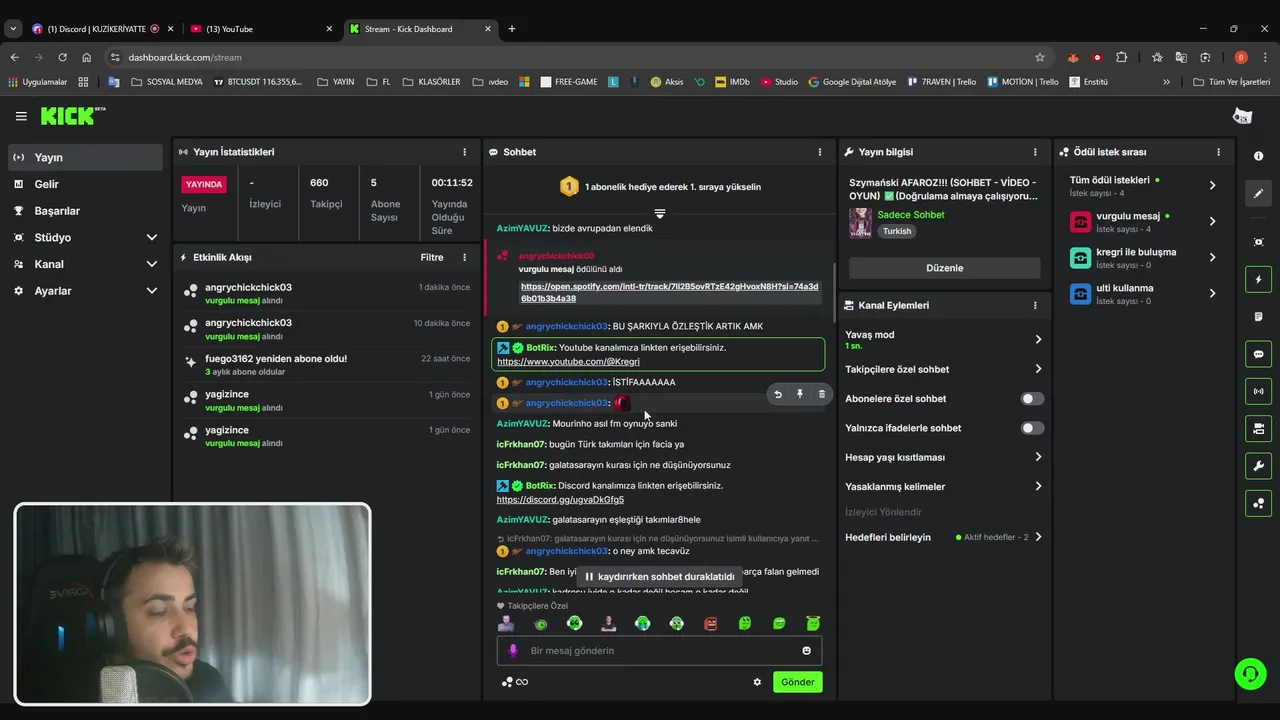
Task: Open the profile avatar at the top right
Action: point(1242,116)
